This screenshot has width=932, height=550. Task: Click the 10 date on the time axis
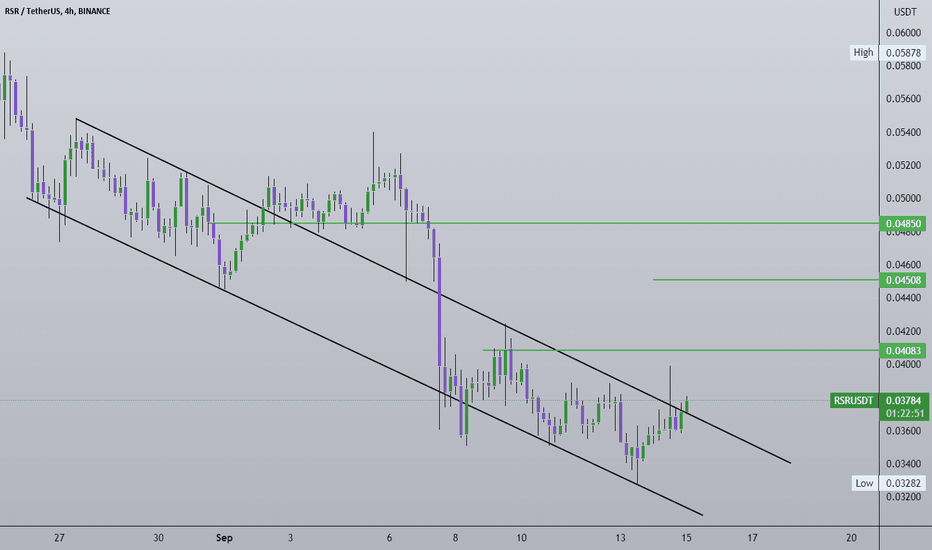521,538
